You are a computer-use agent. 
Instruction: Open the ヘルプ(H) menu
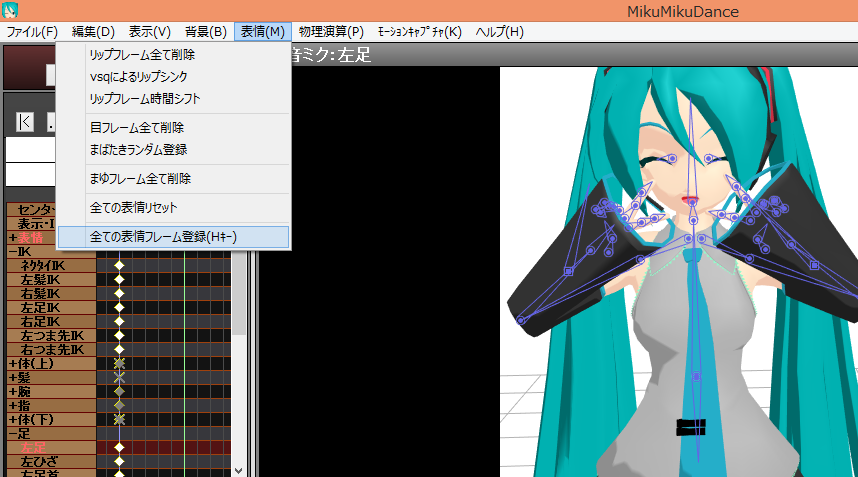tap(500, 32)
